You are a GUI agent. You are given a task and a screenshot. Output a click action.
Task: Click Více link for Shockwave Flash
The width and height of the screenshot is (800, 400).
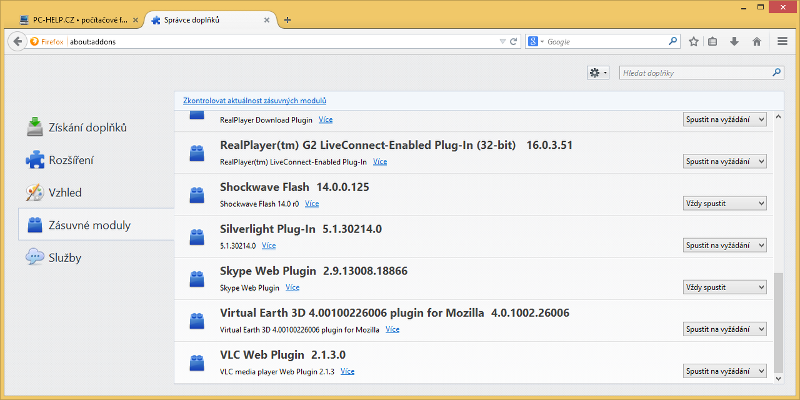(312, 203)
